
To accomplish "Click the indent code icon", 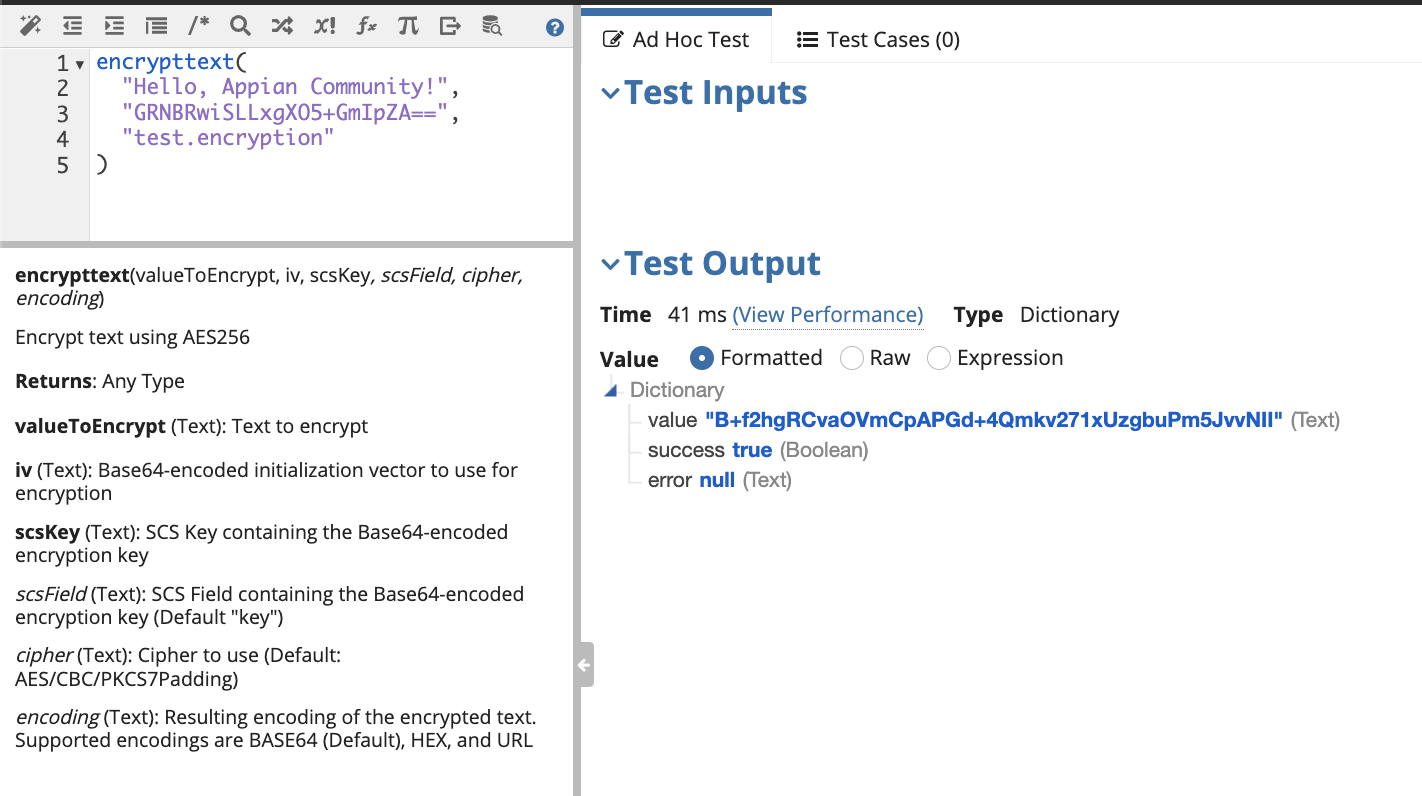I will point(114,26).
